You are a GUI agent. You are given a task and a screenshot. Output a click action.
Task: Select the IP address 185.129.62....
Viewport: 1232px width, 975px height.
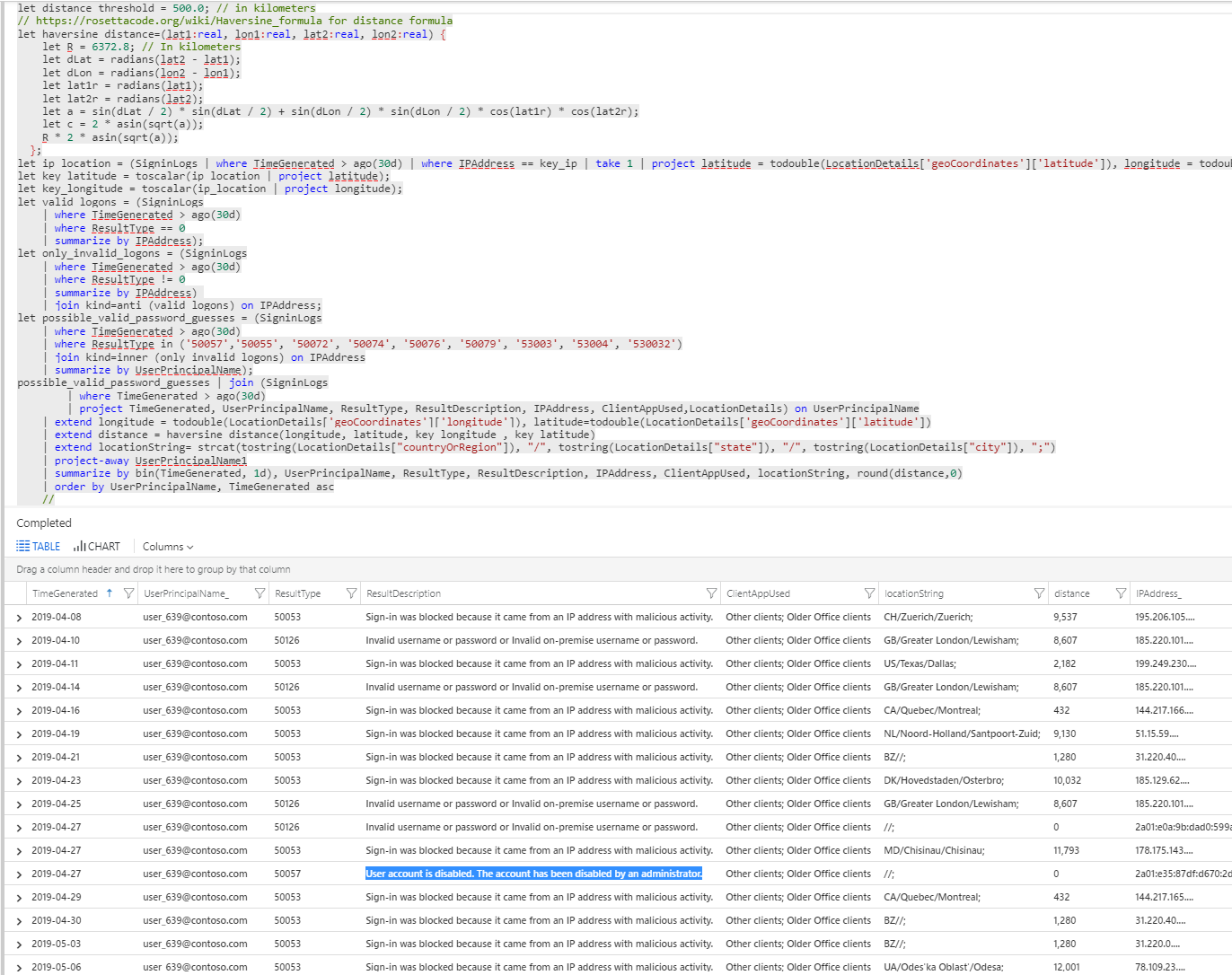click(1162, 780)
